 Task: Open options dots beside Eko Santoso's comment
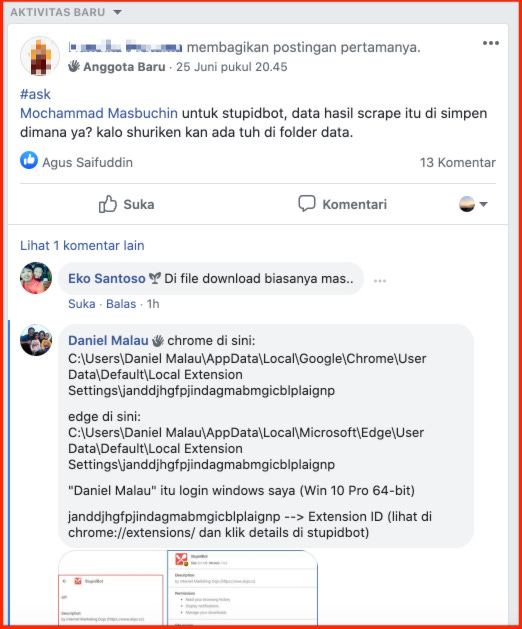(380, 281)
